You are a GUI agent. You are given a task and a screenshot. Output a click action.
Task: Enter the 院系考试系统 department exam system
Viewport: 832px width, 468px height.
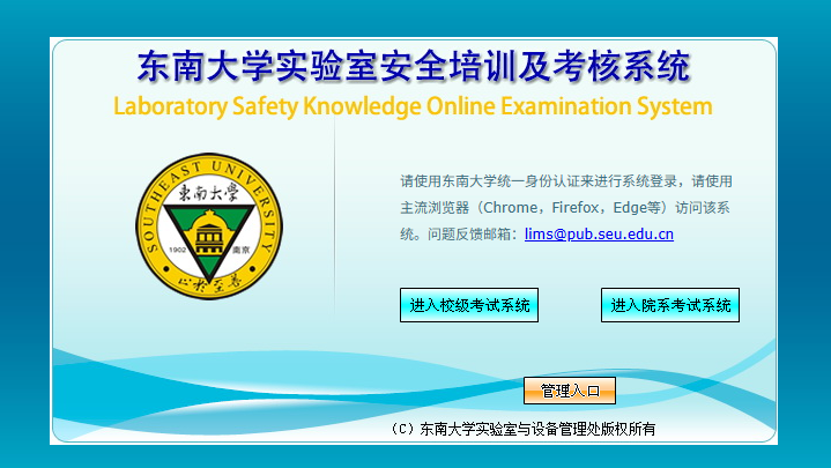(670, 306)
